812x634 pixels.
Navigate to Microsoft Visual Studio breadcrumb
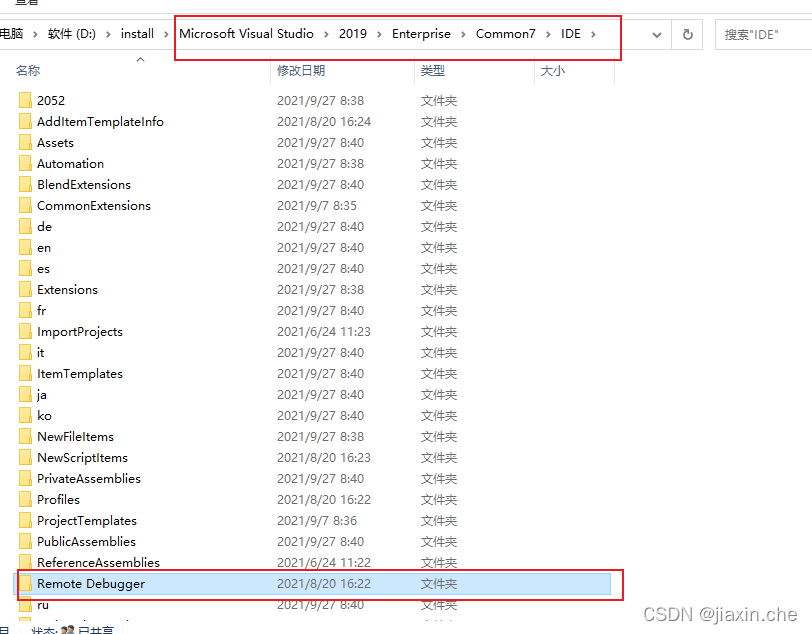(246, 34)
